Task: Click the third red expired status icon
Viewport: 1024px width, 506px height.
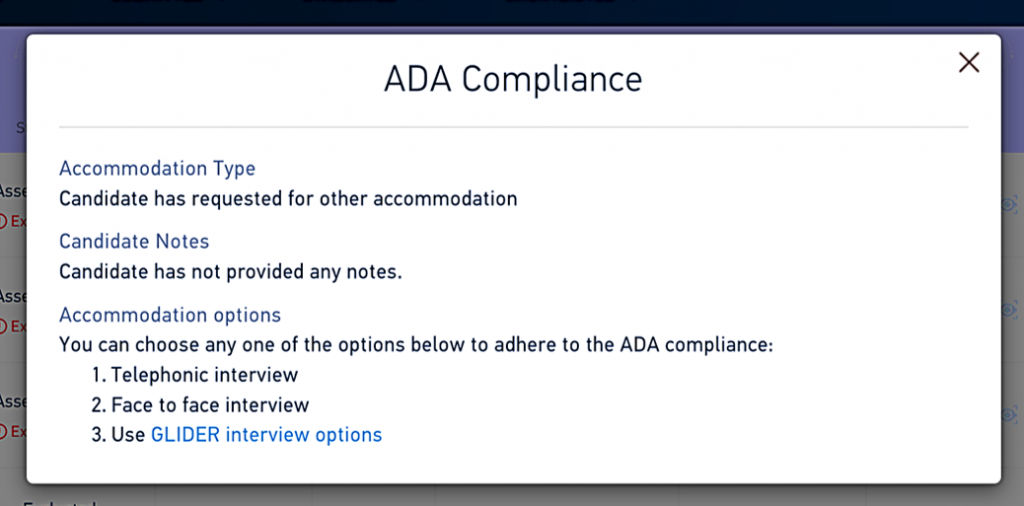Action: pyautogui.click(x=3, y=431)
